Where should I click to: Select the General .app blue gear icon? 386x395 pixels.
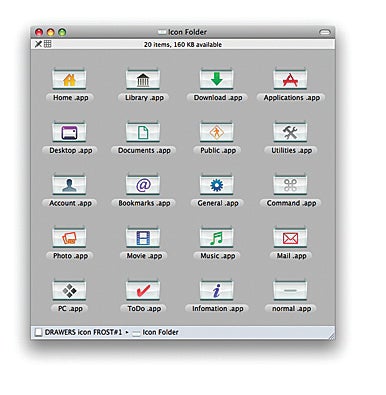(217, 184)
